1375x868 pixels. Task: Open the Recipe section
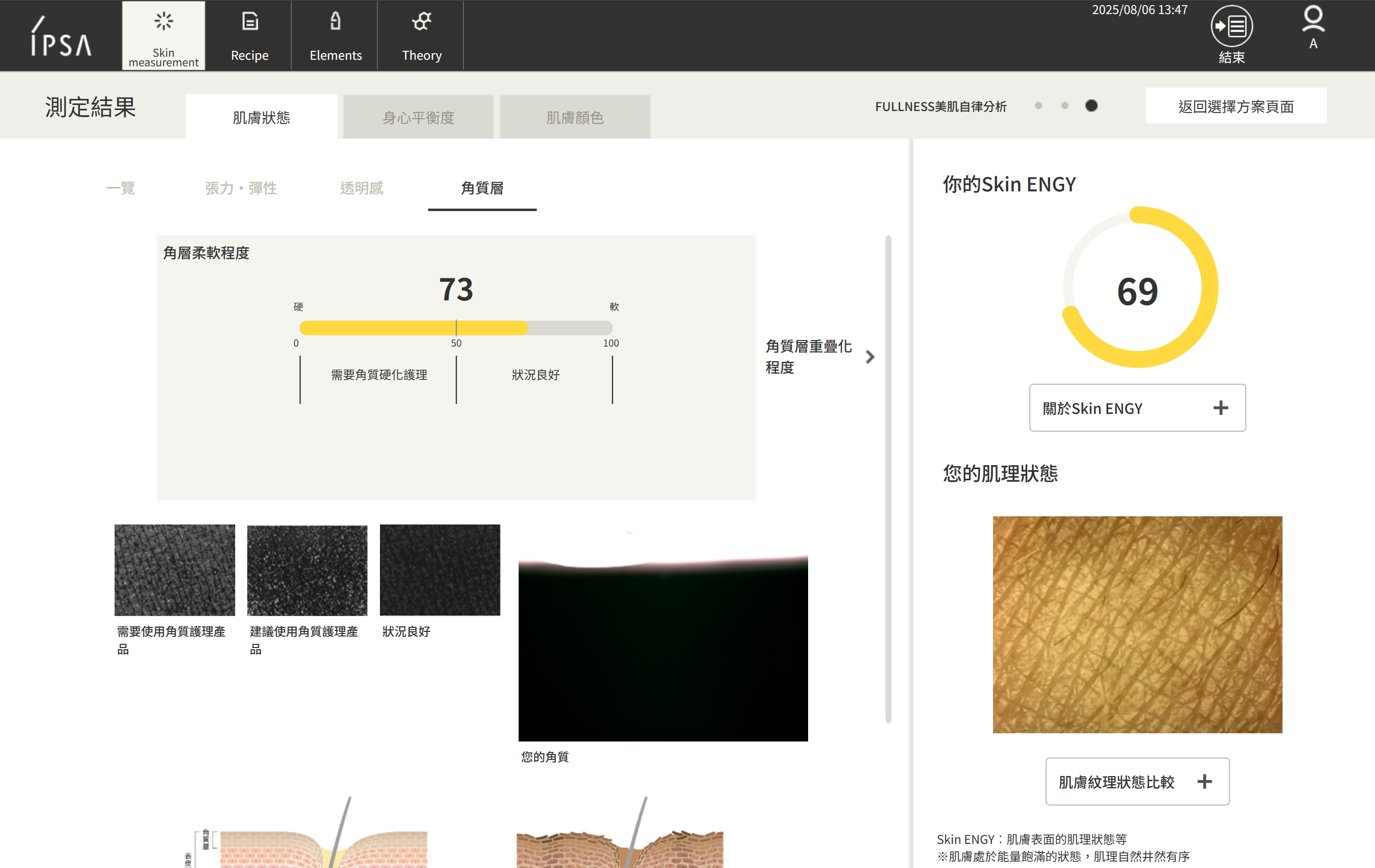point(250,35)
